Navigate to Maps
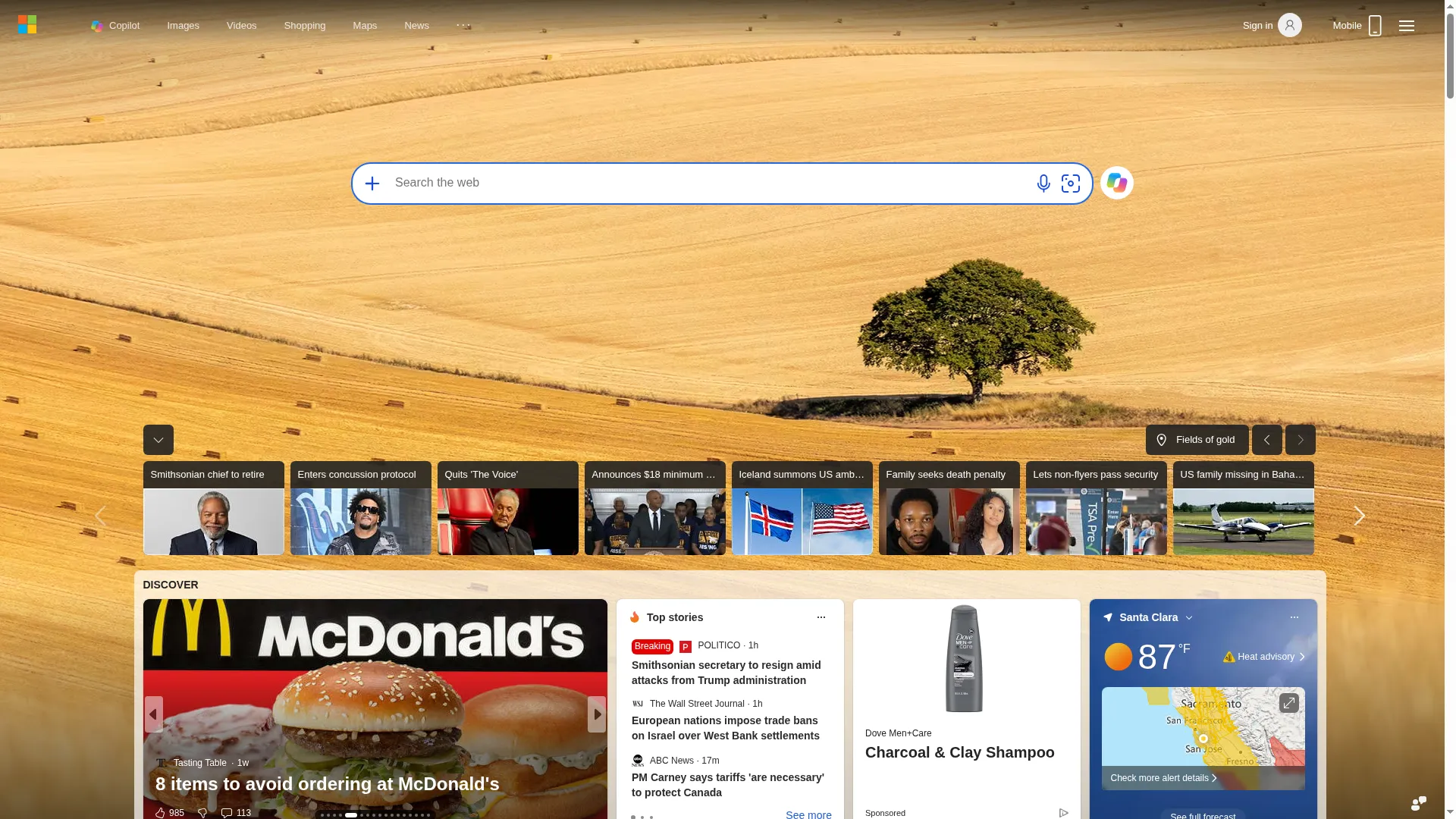1456x819 pixels. coord(365,26)
